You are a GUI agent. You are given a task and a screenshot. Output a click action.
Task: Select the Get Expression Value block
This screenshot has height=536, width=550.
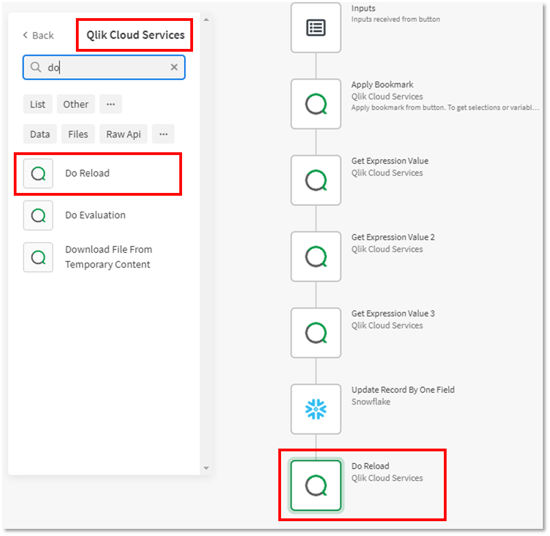316,180
